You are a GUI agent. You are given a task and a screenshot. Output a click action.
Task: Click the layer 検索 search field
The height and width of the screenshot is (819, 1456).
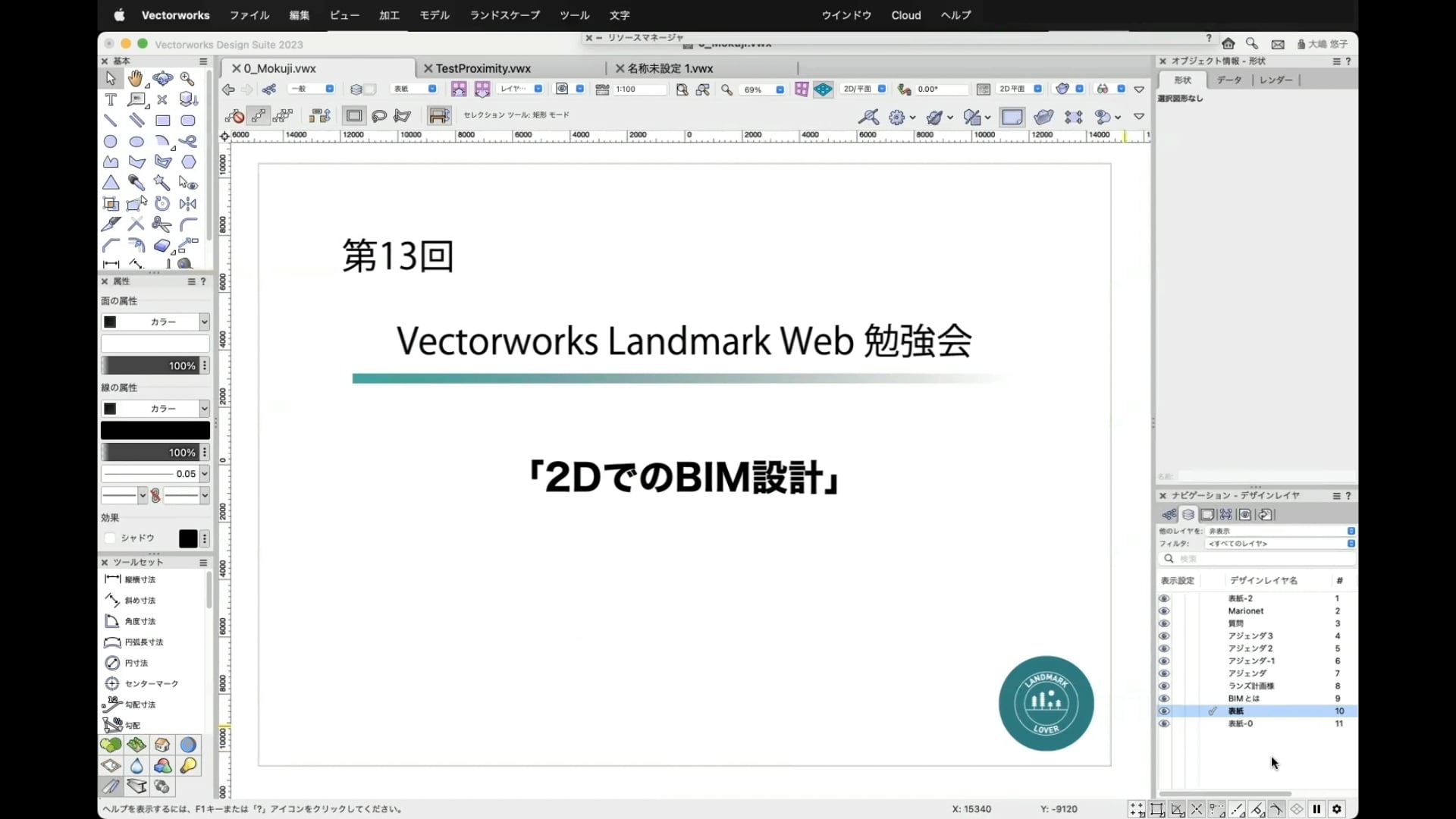pyautogui.click(x=1258, y=559)
